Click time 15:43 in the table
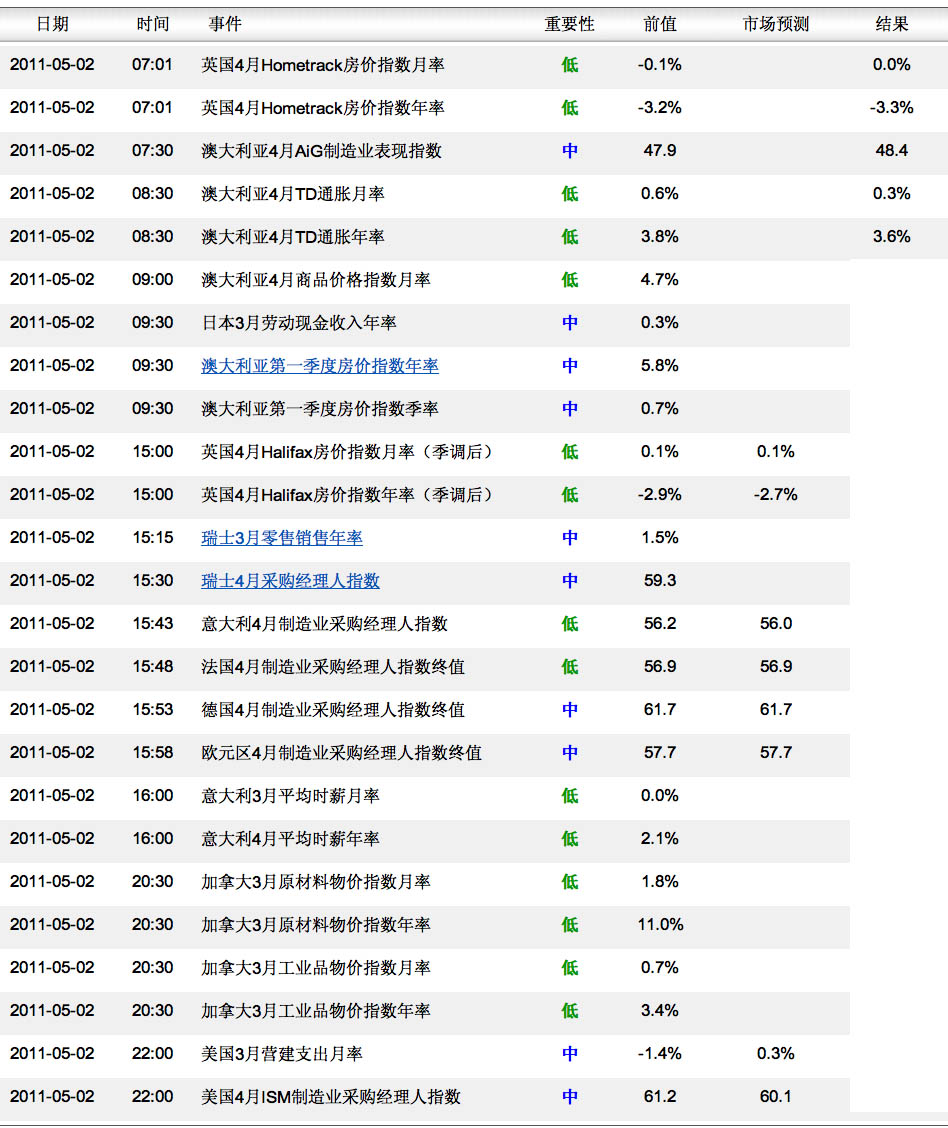Image resolution: width=948 pixels, height=1128 pixels. click(152, 624)
